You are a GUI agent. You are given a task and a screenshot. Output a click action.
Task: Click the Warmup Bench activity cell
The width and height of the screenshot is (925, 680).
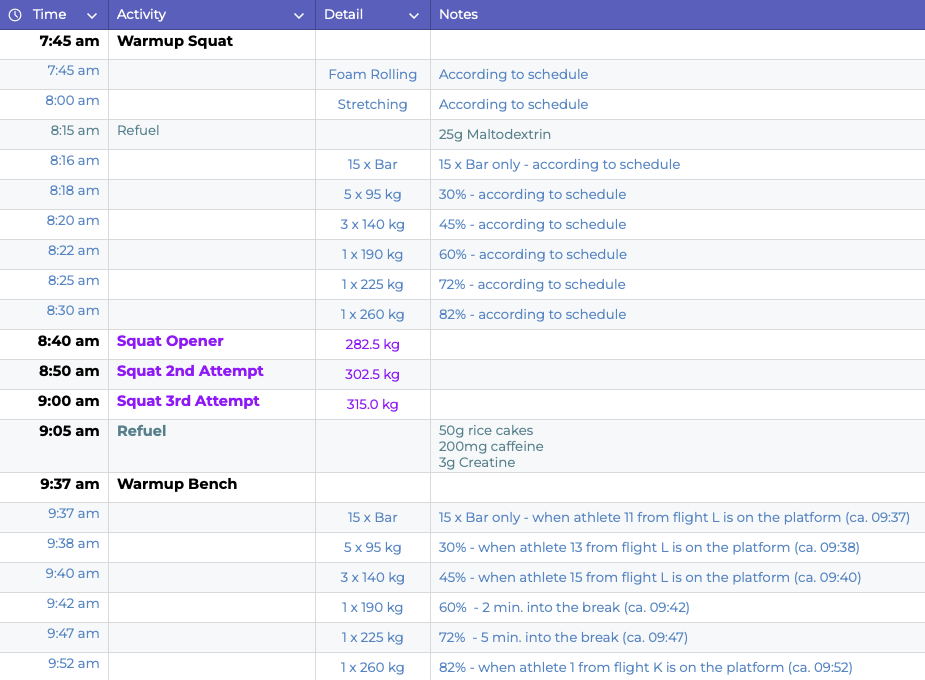coord(212,487)
